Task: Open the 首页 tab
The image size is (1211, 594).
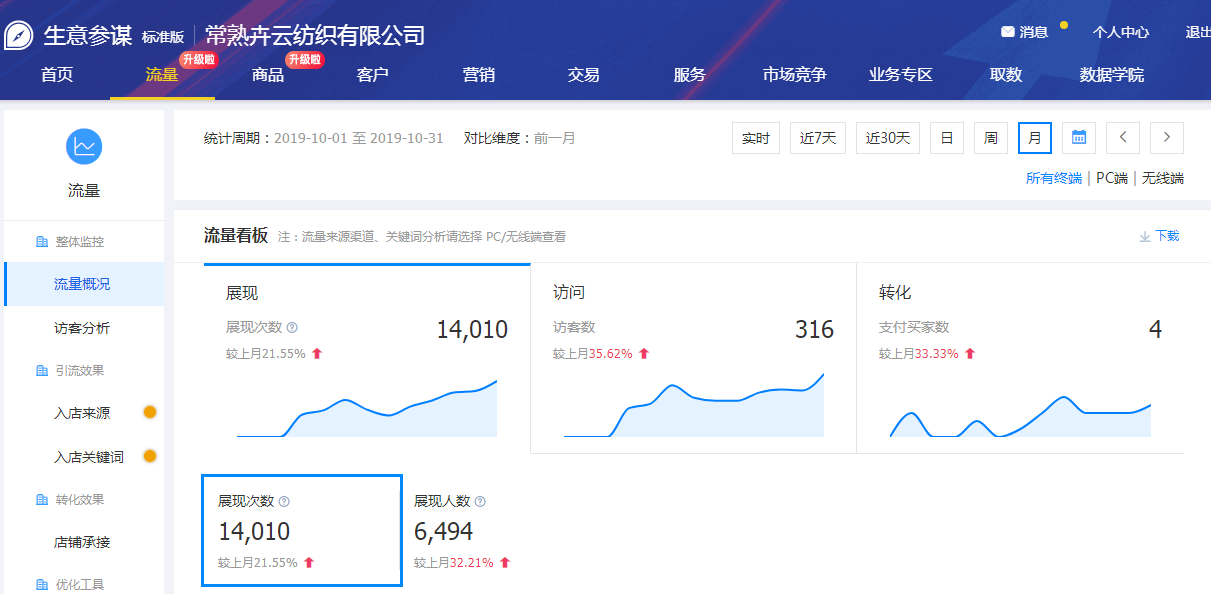Action: click(x=57, y=75)
